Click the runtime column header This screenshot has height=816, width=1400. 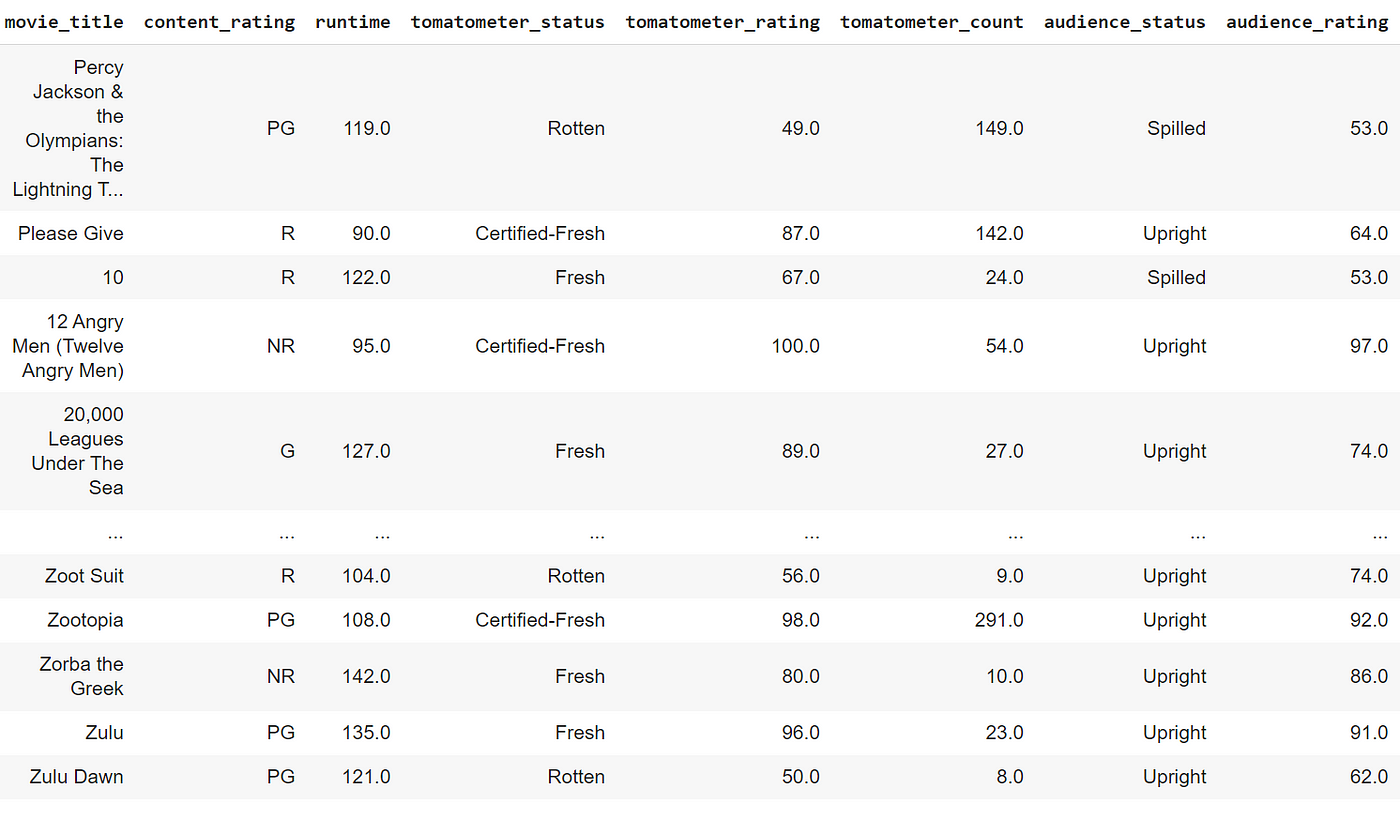[x=353, y=22]
